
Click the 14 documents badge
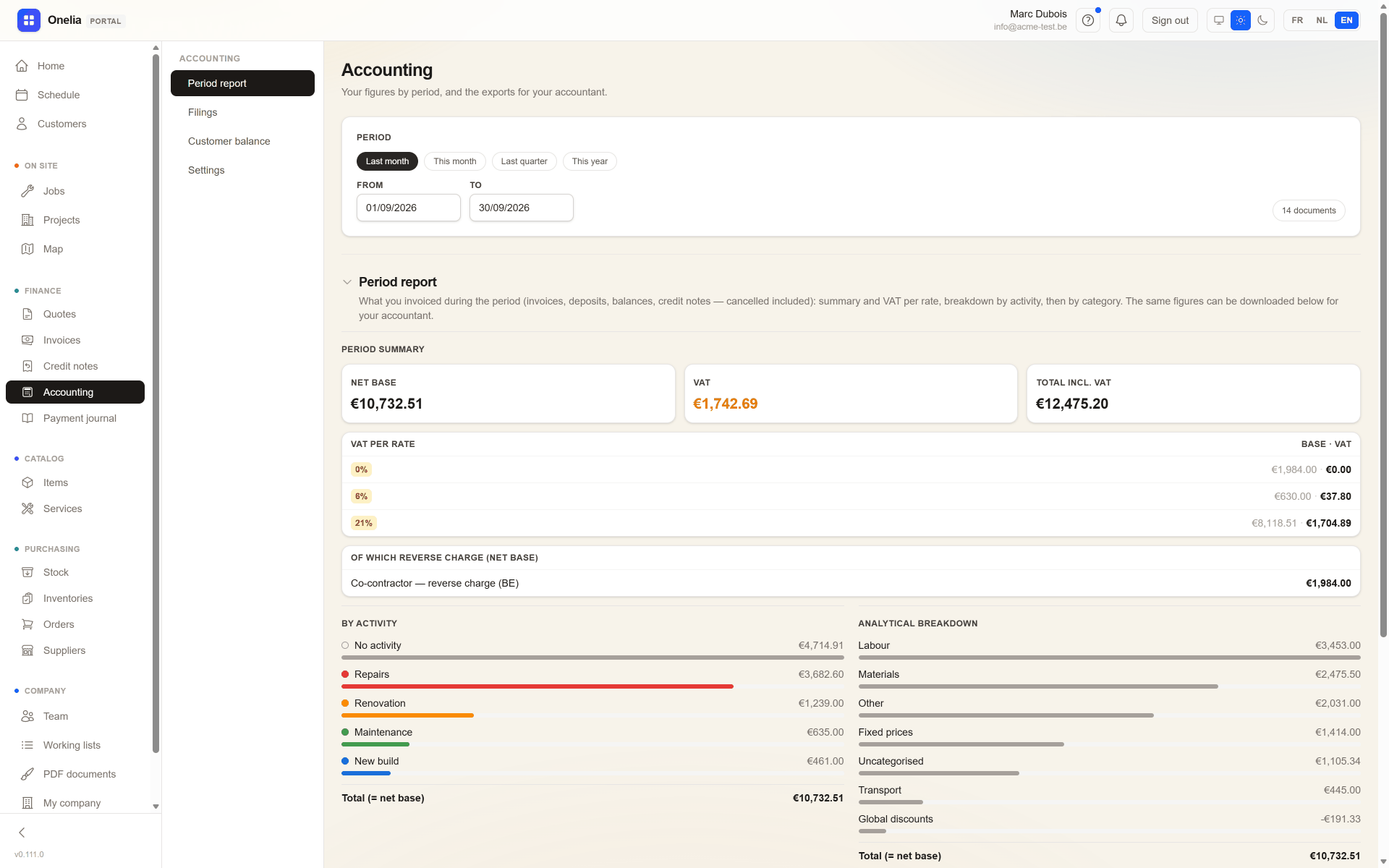1309,210
